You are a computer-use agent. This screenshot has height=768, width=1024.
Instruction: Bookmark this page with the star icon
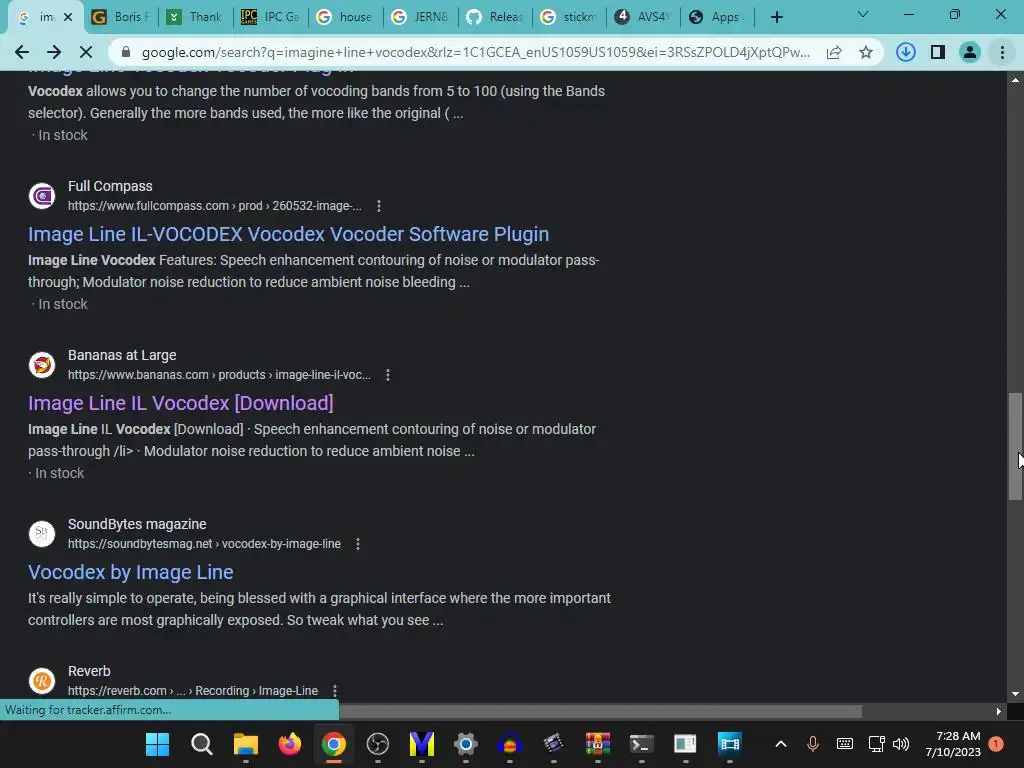point(866,52)
